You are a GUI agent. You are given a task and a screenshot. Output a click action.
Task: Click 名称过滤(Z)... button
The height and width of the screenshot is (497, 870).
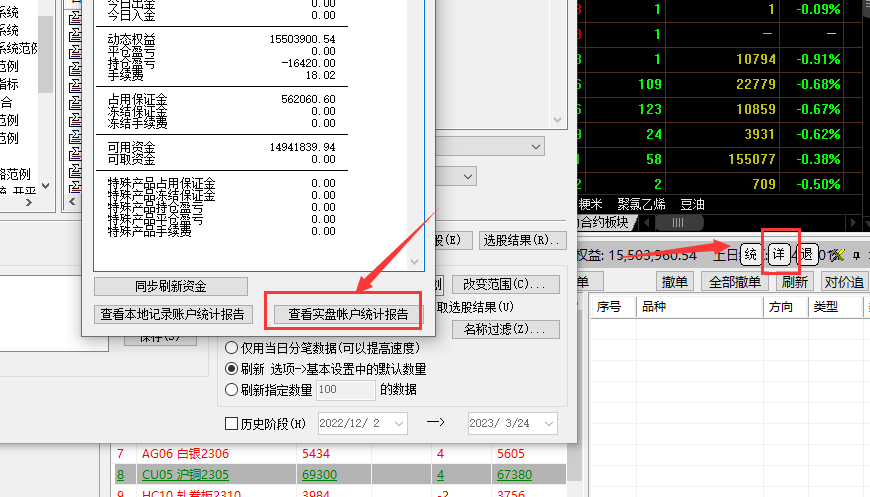pyautogui.click(x=505, y=329)
